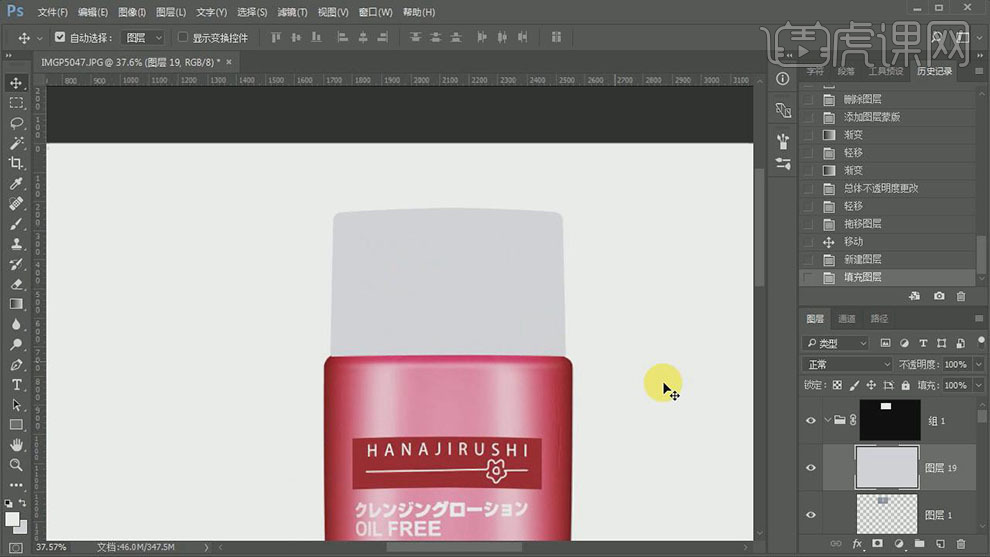
Task: Open the 图层 auto-select dropdown
Action: [x=143, y=38]
